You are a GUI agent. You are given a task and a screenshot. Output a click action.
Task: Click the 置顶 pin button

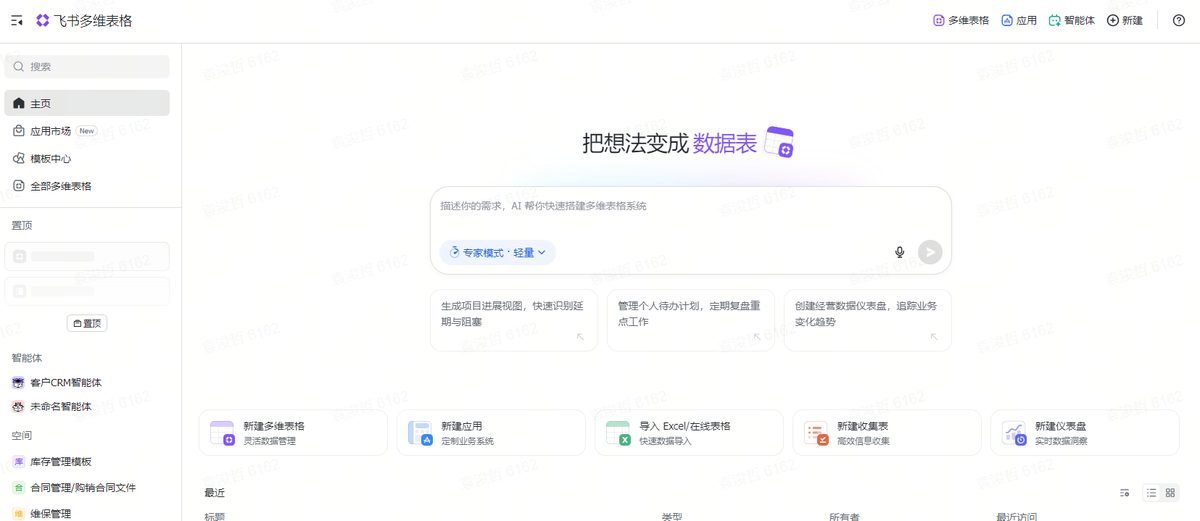click(x=87, y=323)
